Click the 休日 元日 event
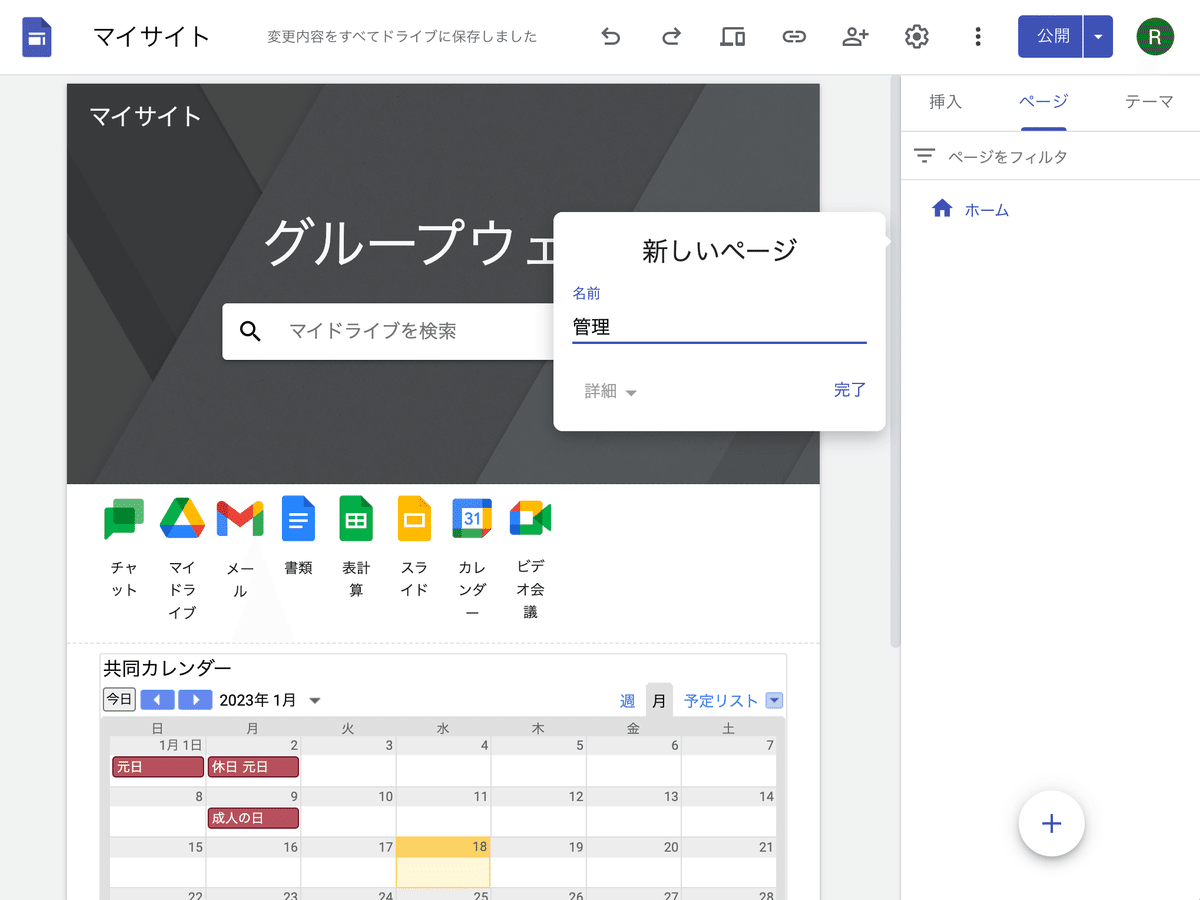1200x900 pixels. (x=253, y=767)
